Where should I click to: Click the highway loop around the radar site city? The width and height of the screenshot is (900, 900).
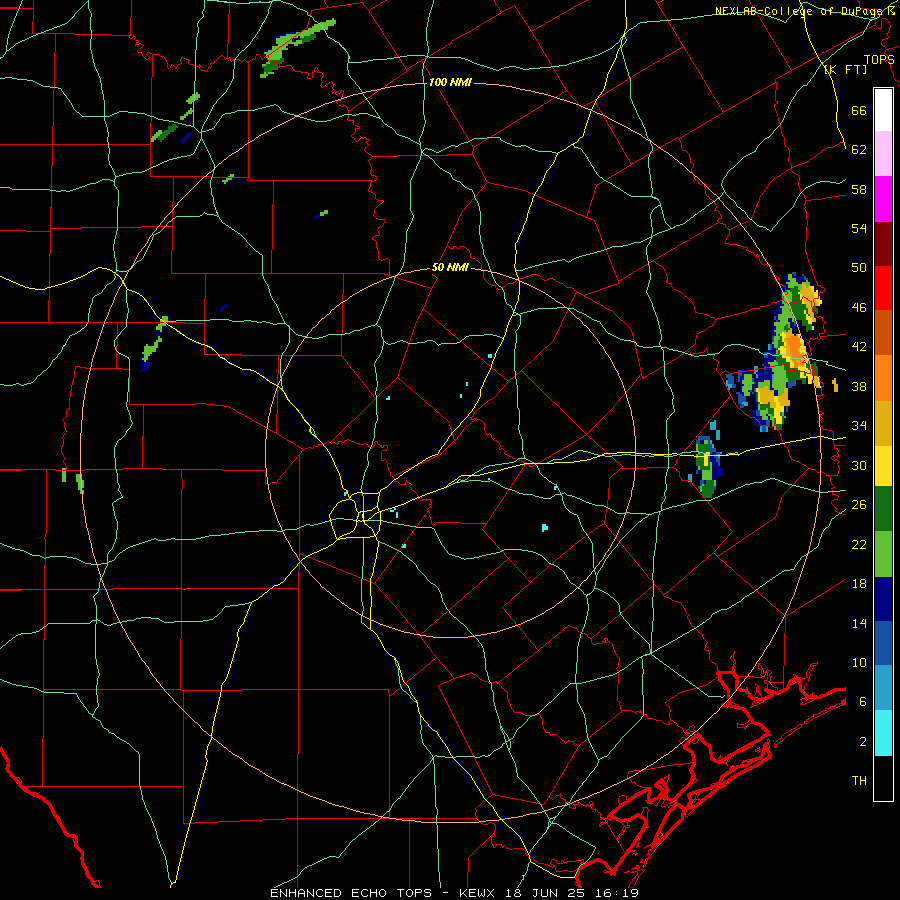[x=355, y=515]
